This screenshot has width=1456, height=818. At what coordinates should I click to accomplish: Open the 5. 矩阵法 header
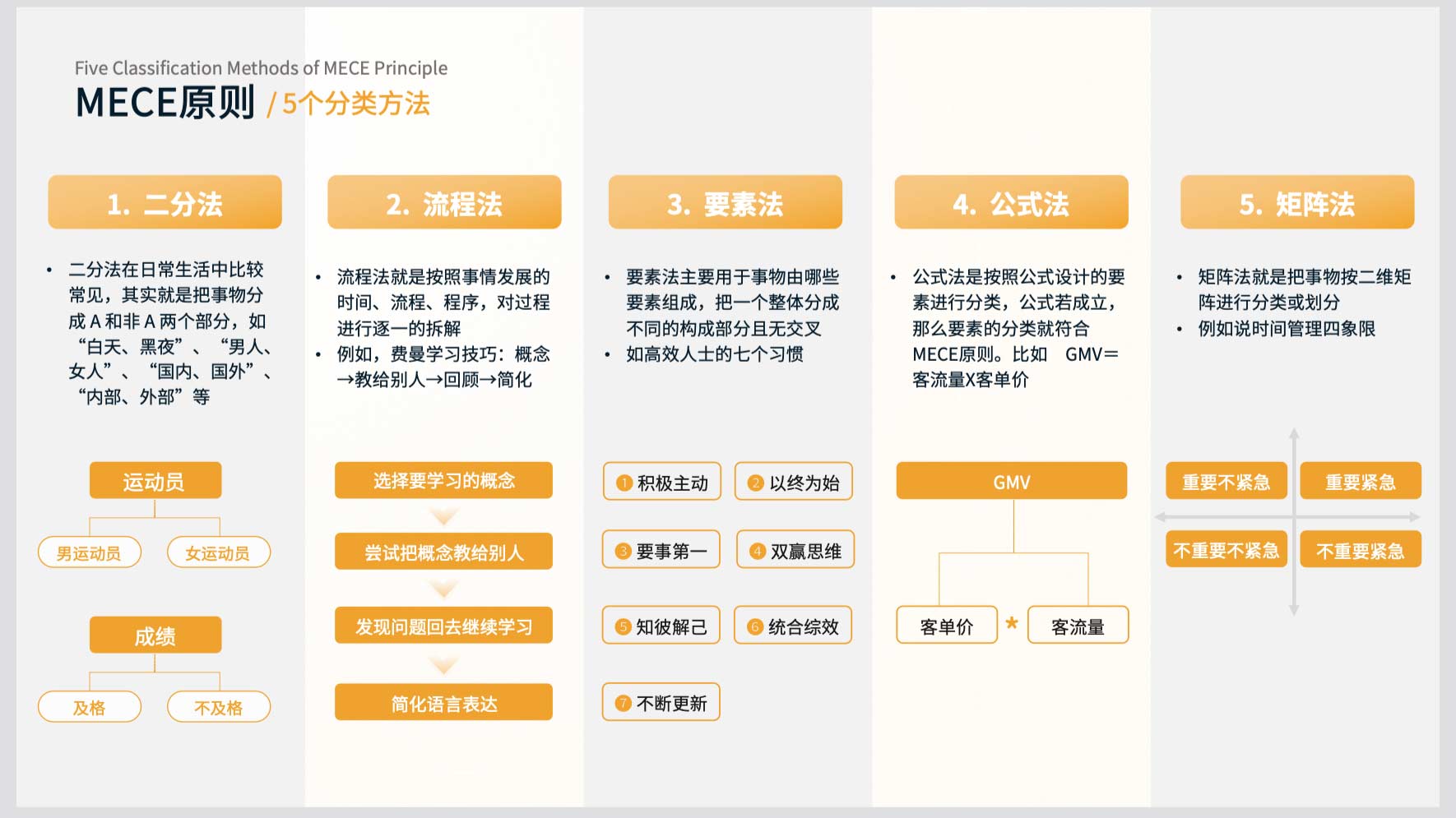coord(1297,202)
